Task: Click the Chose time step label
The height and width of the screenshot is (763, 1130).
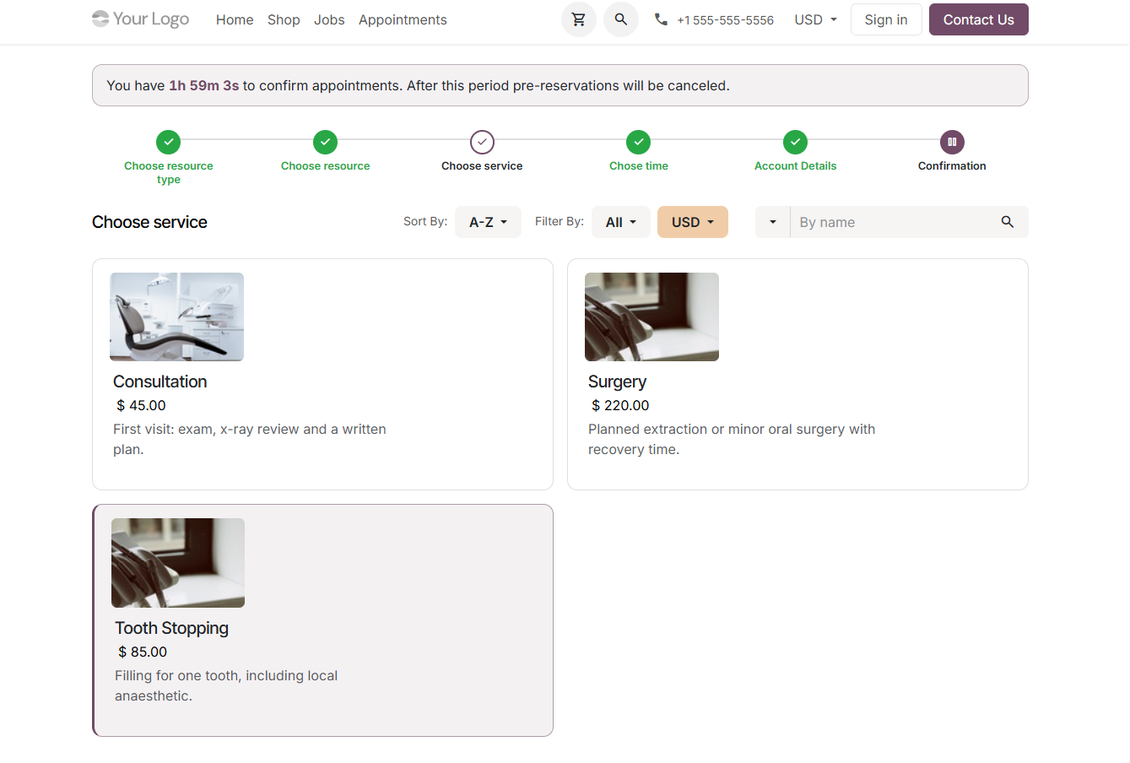Action: [639, 166]
